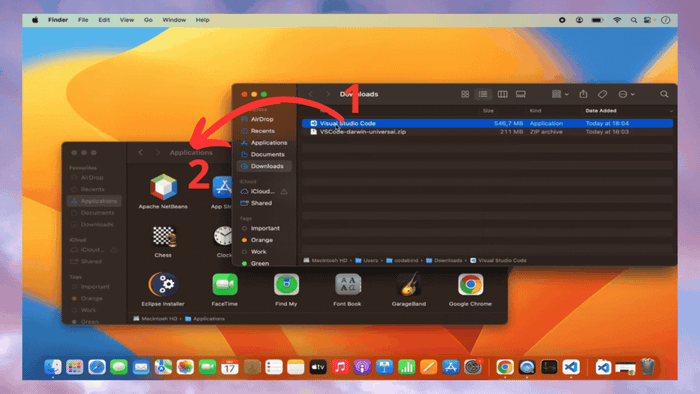Sort Downloads list by Date Added column
The image size is (700, 394).
tap(600, 111)
